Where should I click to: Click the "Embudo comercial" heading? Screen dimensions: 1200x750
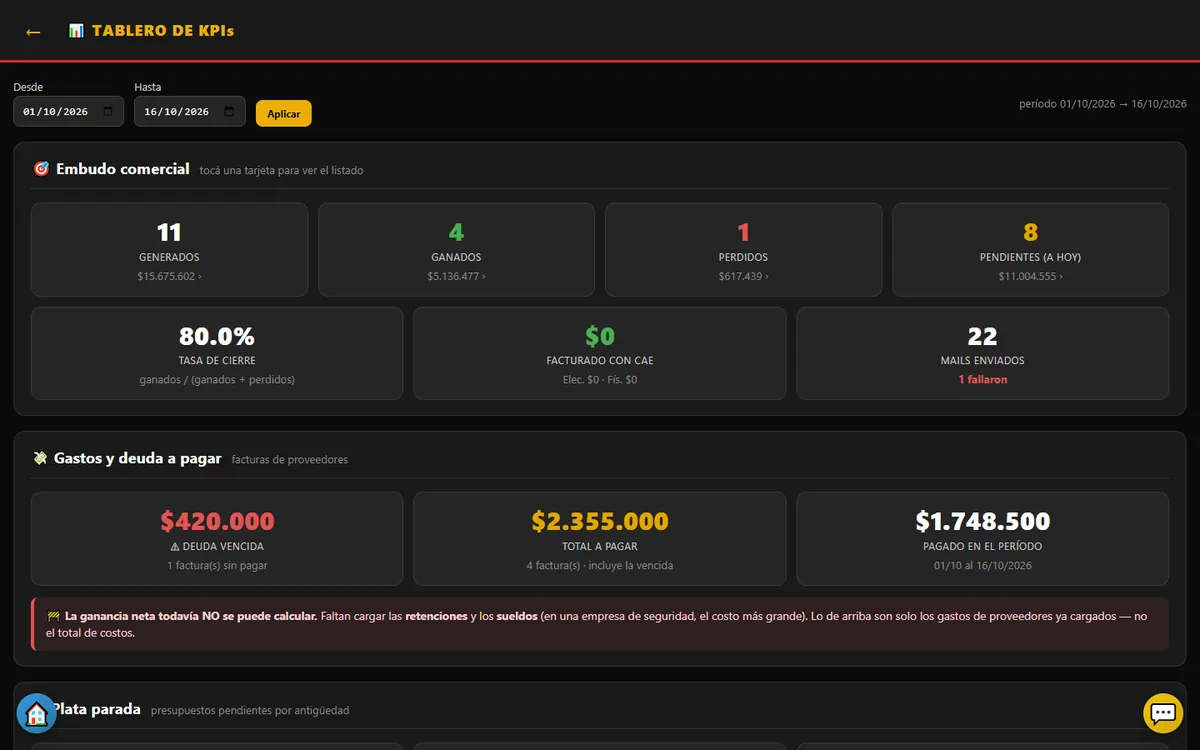click(123, 169)
